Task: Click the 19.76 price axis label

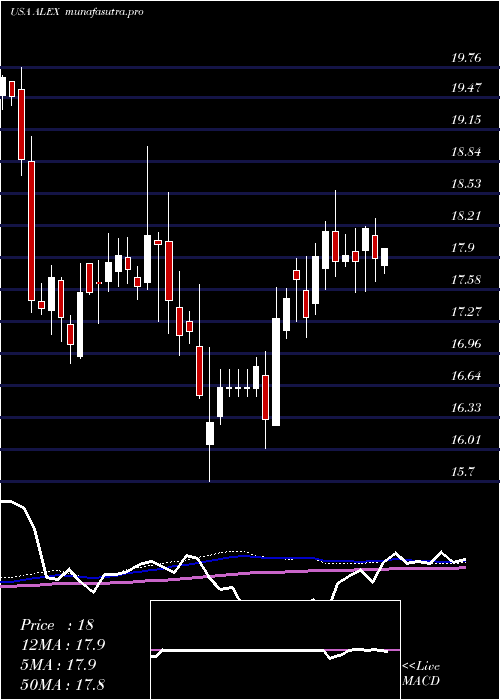Action: point(467,57)
